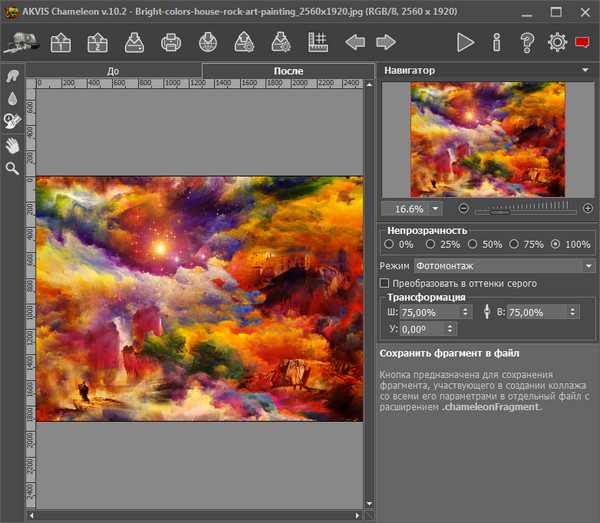Open the program info icon
600x523 pixels.
click(x=496, y=42)
